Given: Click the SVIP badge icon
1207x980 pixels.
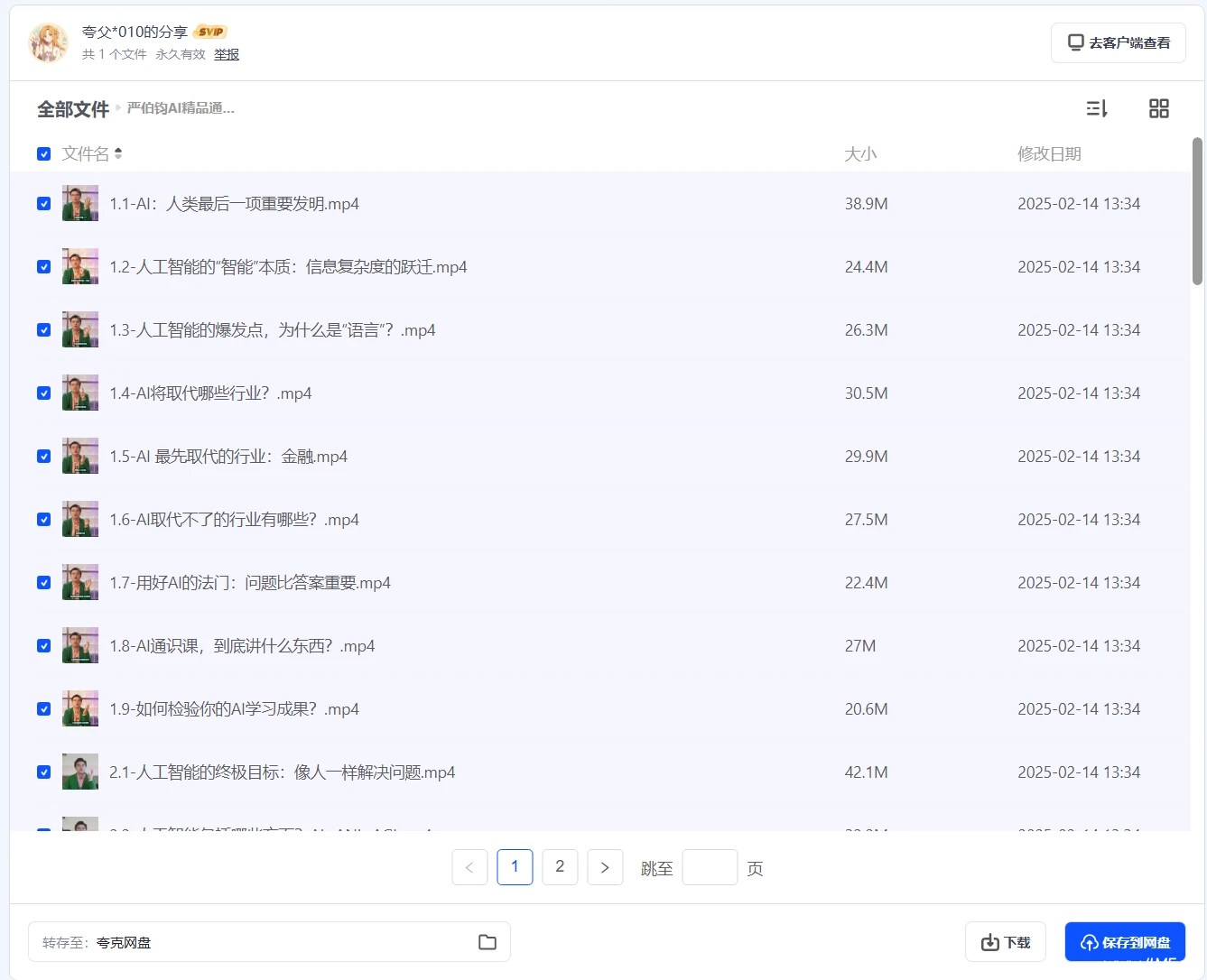Looking at the screenshot, I should tap(211, 32).
